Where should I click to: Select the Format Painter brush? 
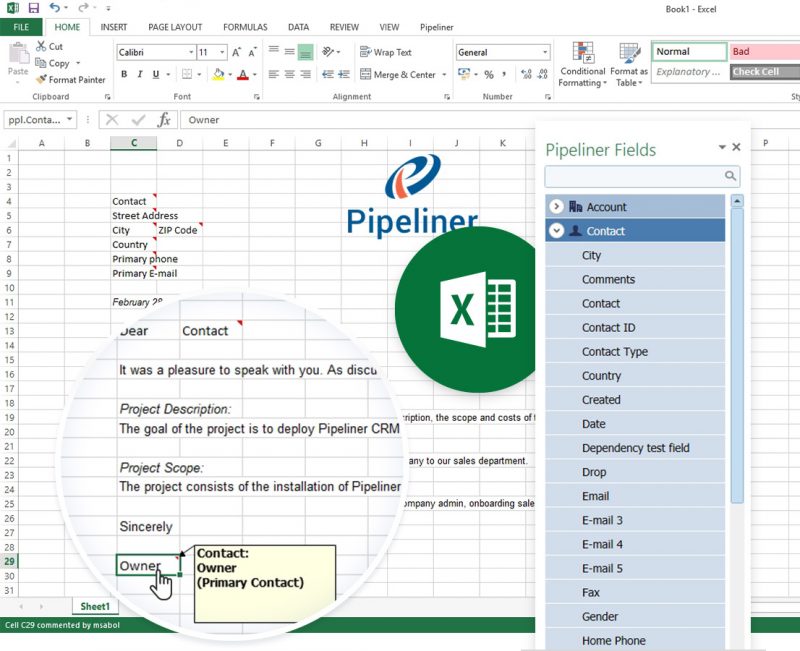click(41, 79)
